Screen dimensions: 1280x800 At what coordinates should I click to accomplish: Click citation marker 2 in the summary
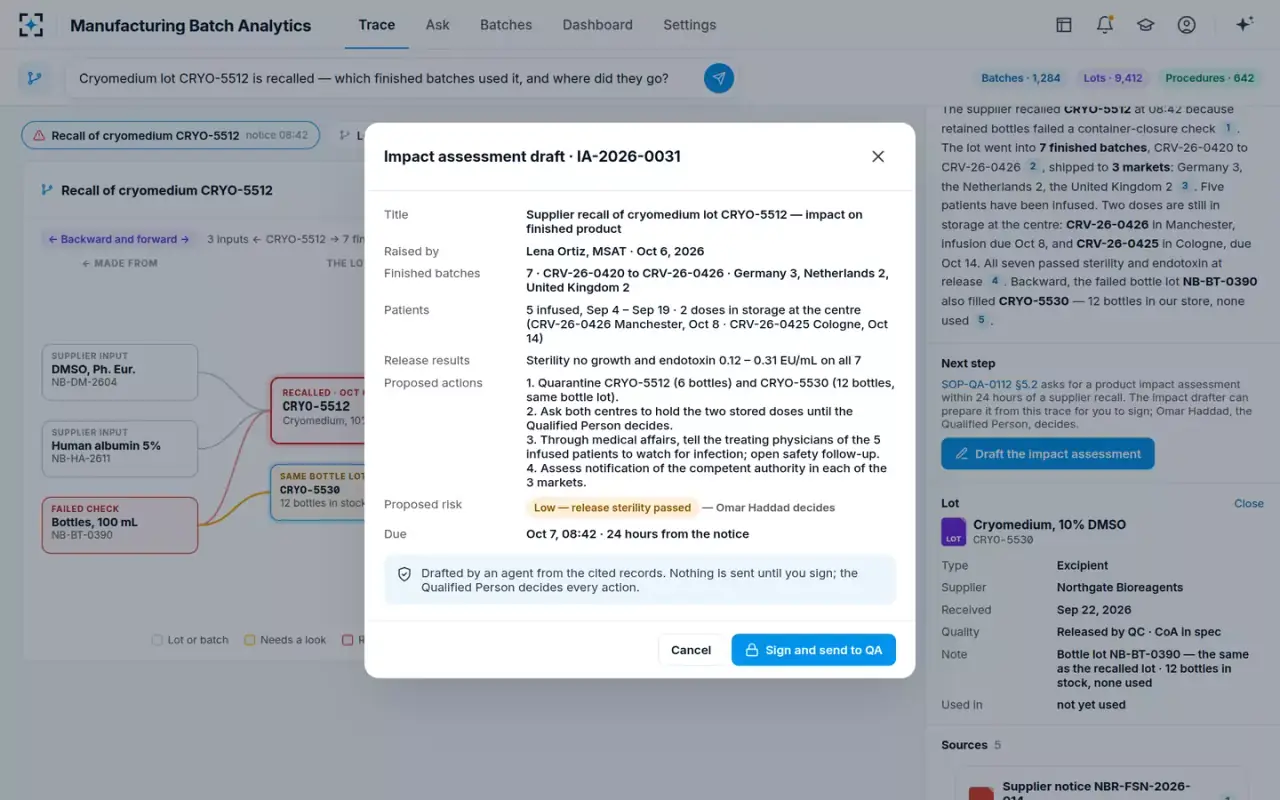[x=1033, y=168]
